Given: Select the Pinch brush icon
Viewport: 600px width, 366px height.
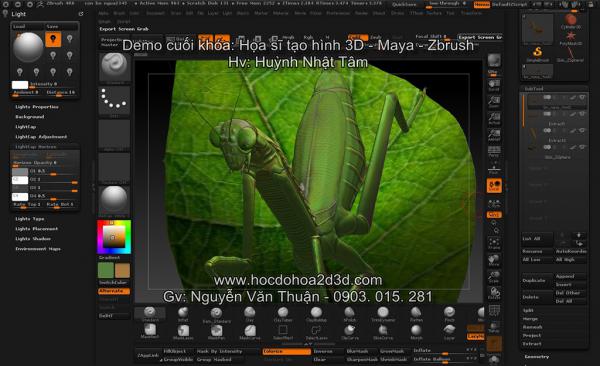Looking at the screenshot, I should [449, 314].
